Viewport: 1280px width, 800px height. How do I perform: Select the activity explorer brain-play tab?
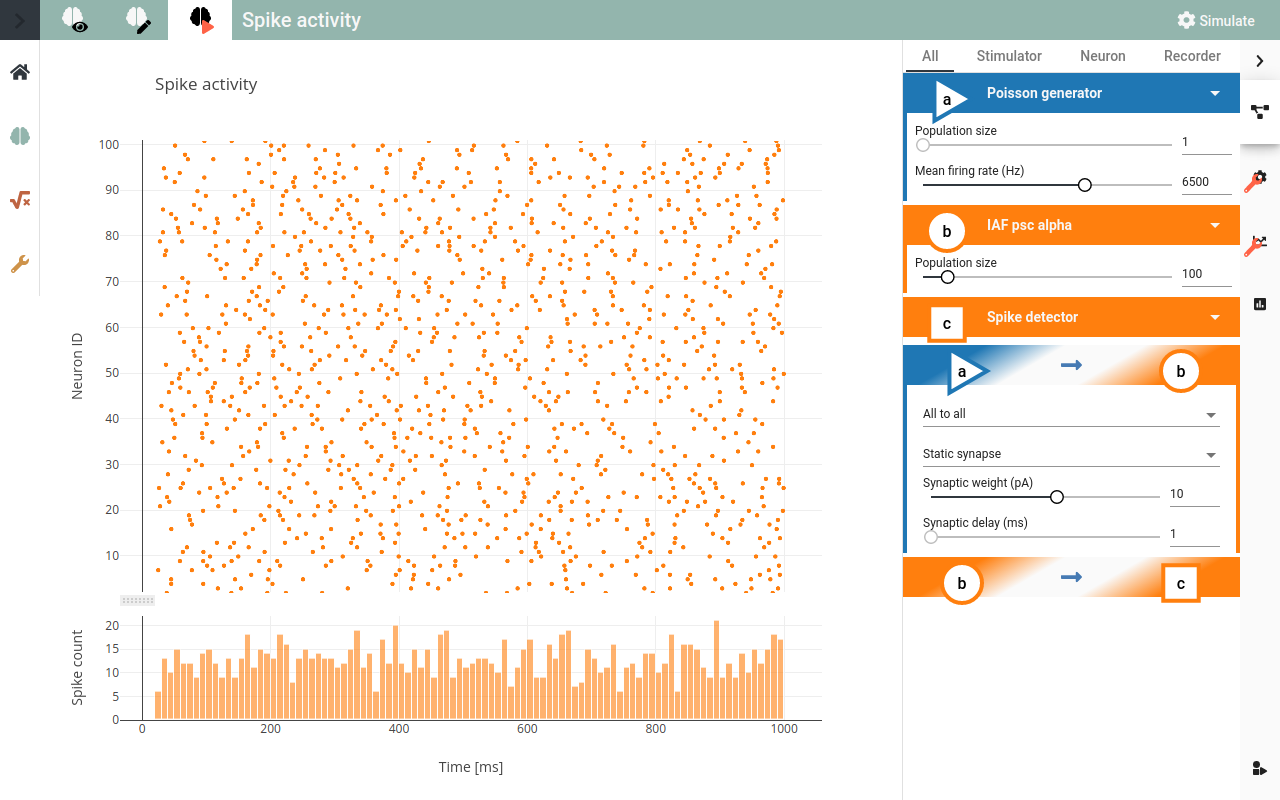coord(200,20)
